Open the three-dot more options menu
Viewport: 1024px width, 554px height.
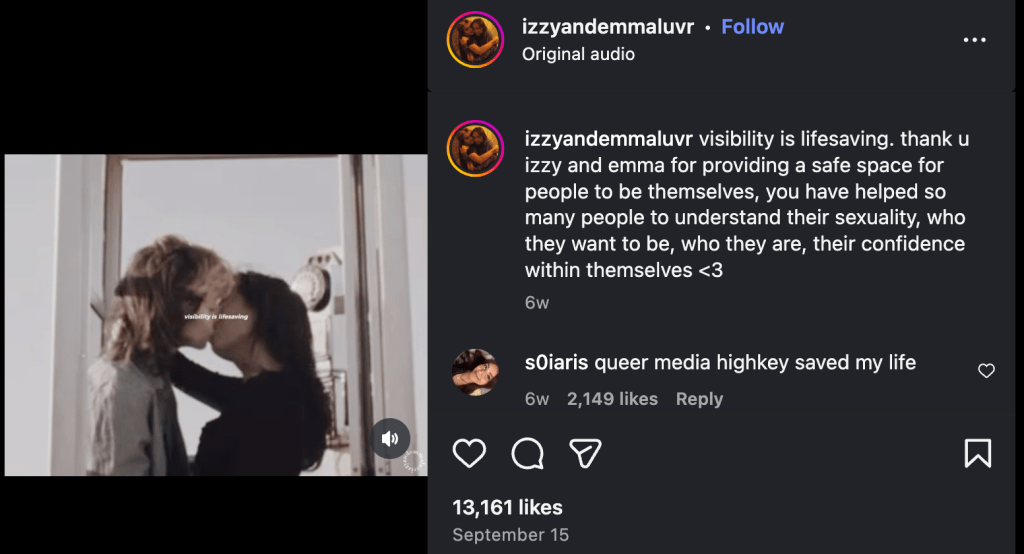974,40
